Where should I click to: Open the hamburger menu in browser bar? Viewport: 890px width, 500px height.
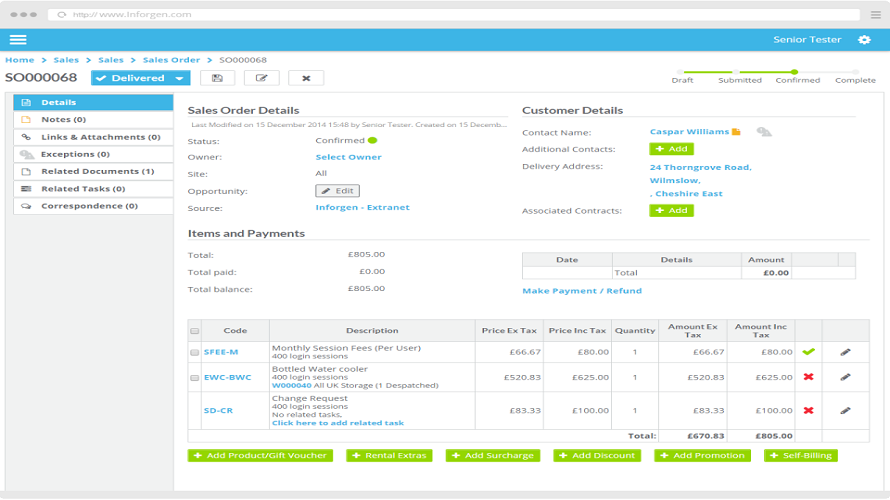coord(876,15)
